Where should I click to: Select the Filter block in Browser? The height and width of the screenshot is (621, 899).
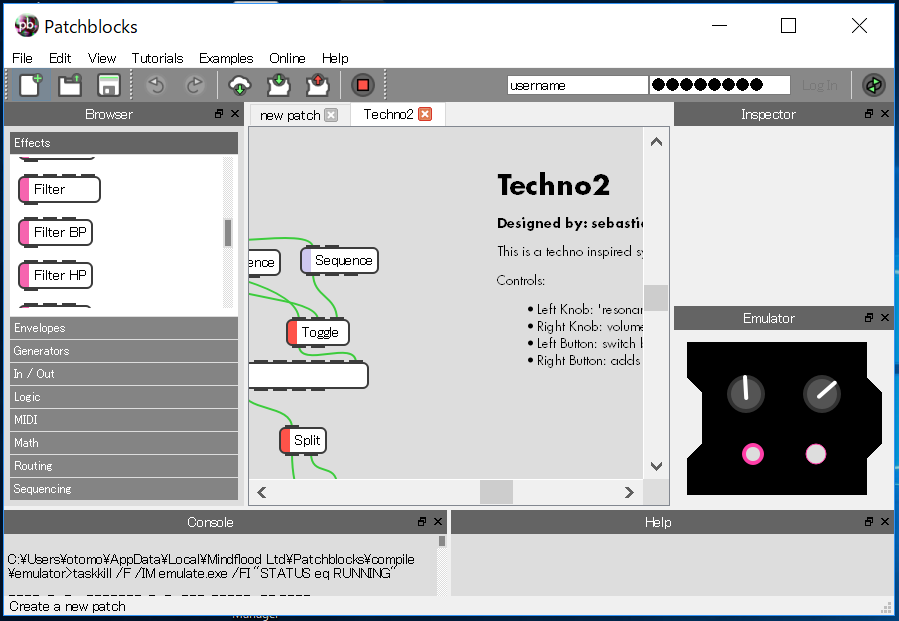pos(60,189)
